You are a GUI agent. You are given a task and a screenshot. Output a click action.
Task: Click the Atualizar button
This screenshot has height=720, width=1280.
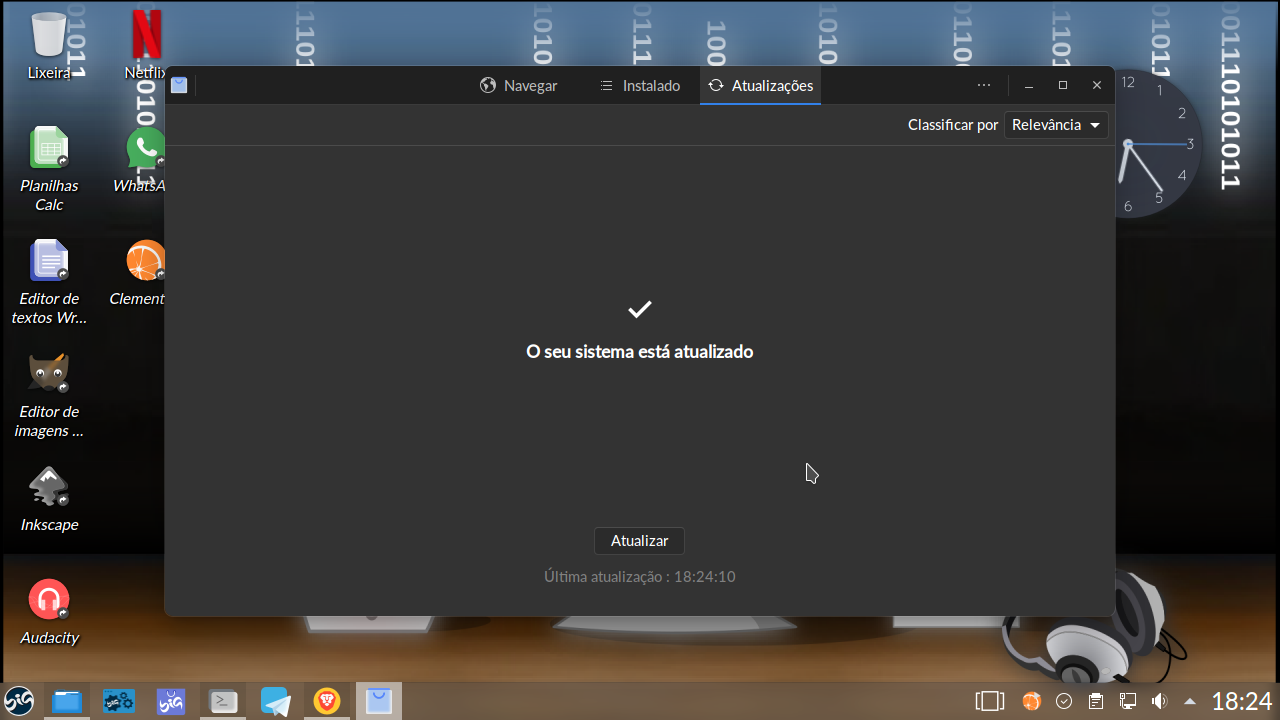[x=639, y=541]
